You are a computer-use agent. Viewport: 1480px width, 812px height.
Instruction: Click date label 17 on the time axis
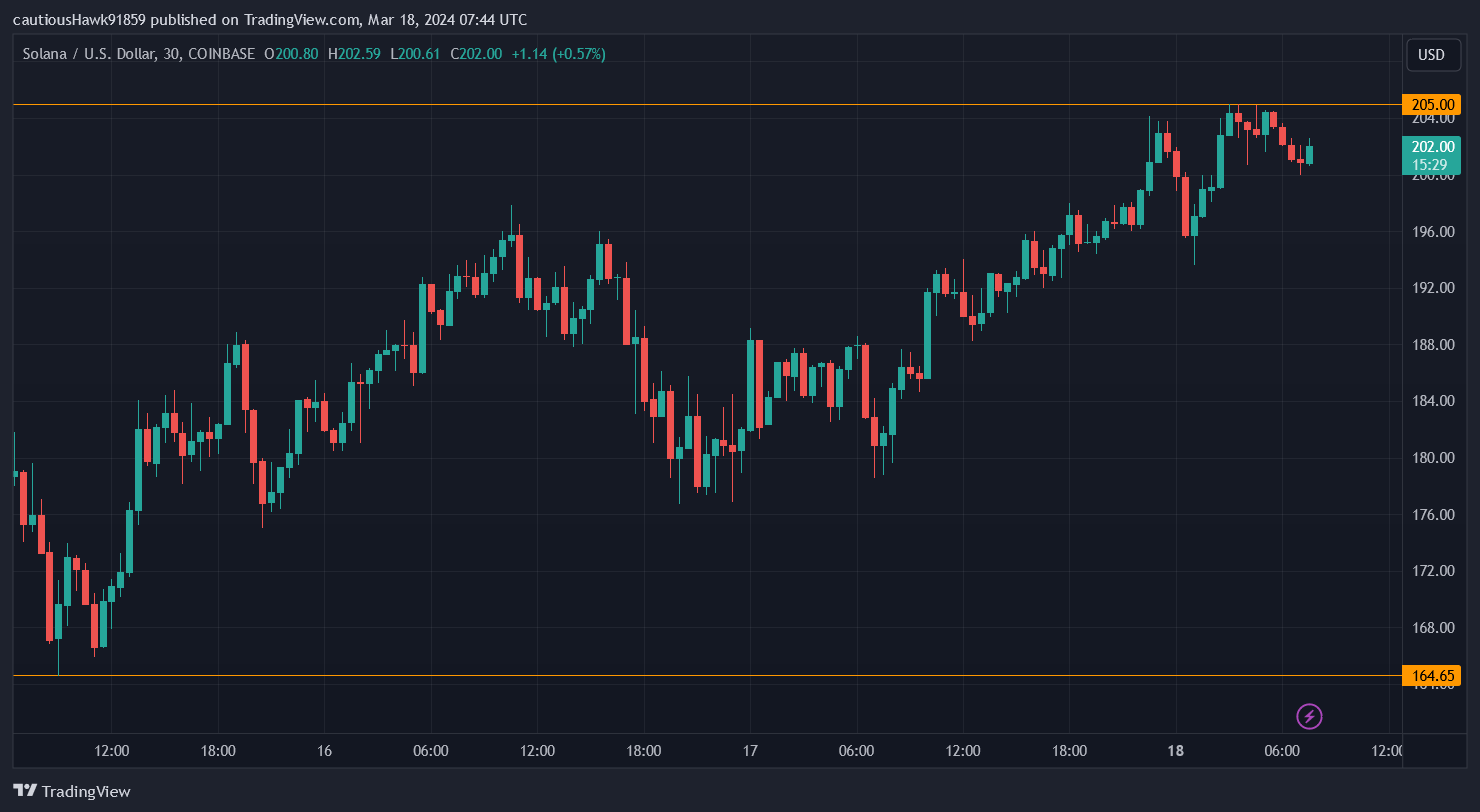click(750, 751)
